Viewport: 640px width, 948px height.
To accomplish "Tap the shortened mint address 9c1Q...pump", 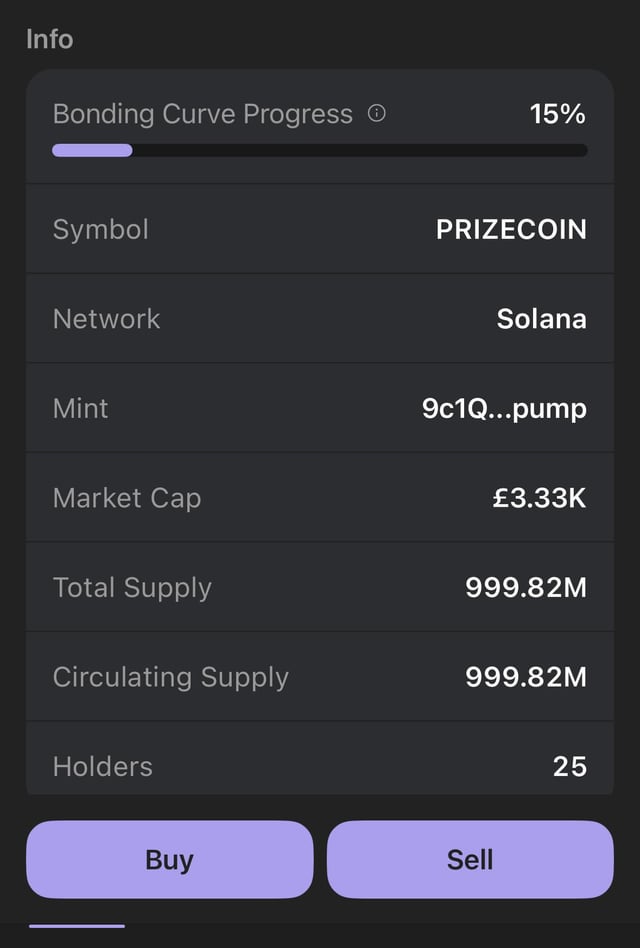I will (504, 408).
